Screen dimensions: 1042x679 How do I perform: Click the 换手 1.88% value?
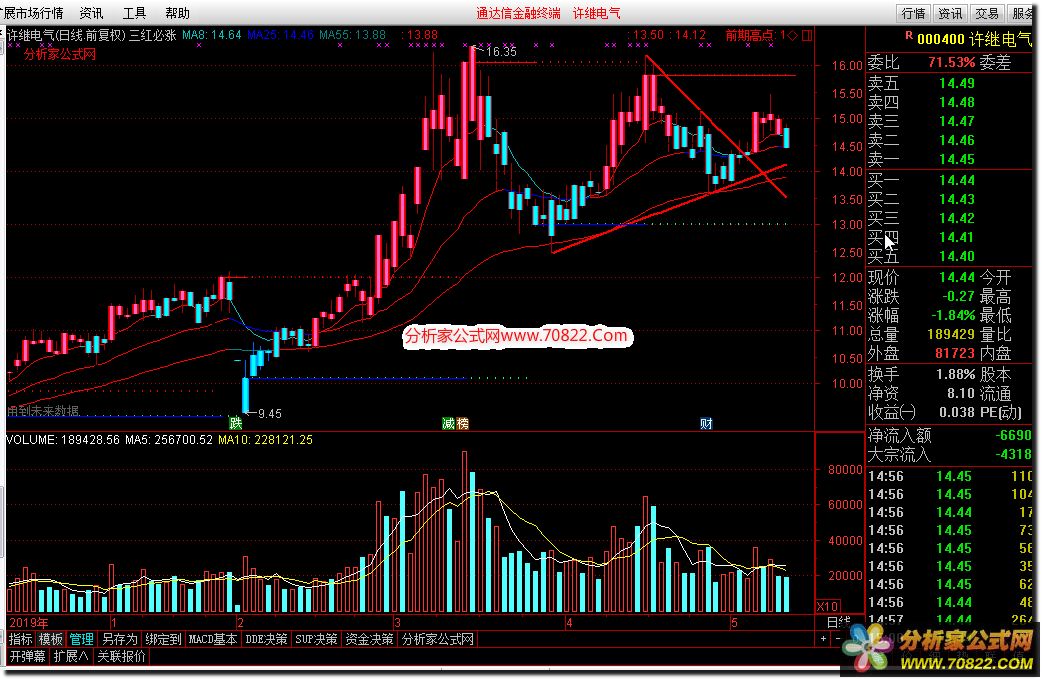(956, 375)
